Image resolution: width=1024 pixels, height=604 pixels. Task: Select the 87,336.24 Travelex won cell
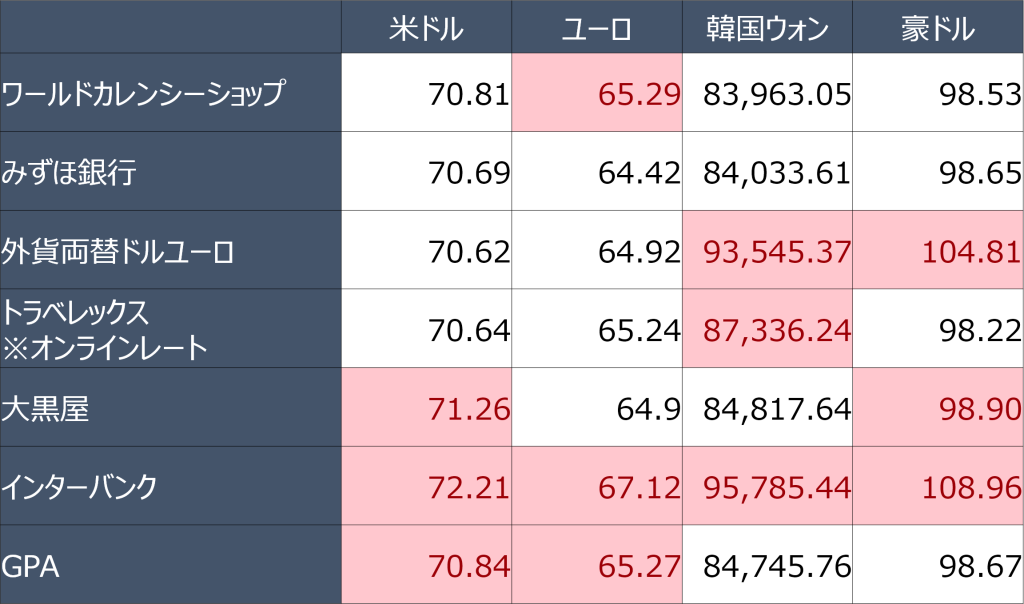767,328
